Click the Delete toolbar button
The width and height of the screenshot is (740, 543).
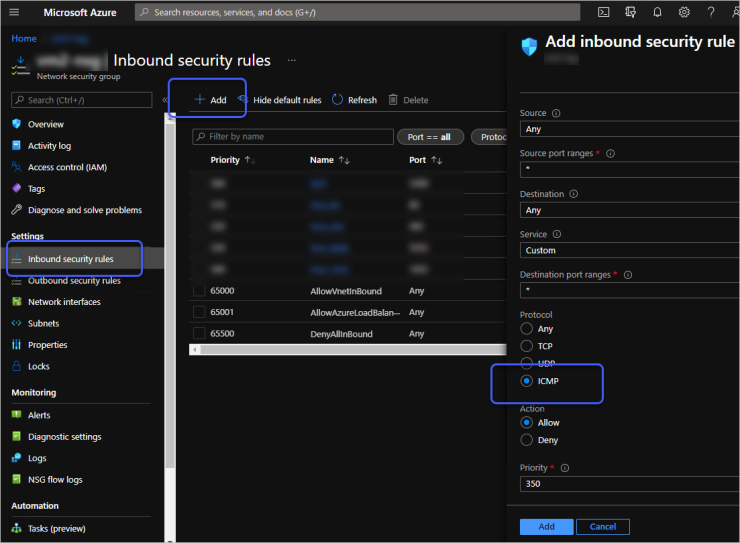pos(409,100)
